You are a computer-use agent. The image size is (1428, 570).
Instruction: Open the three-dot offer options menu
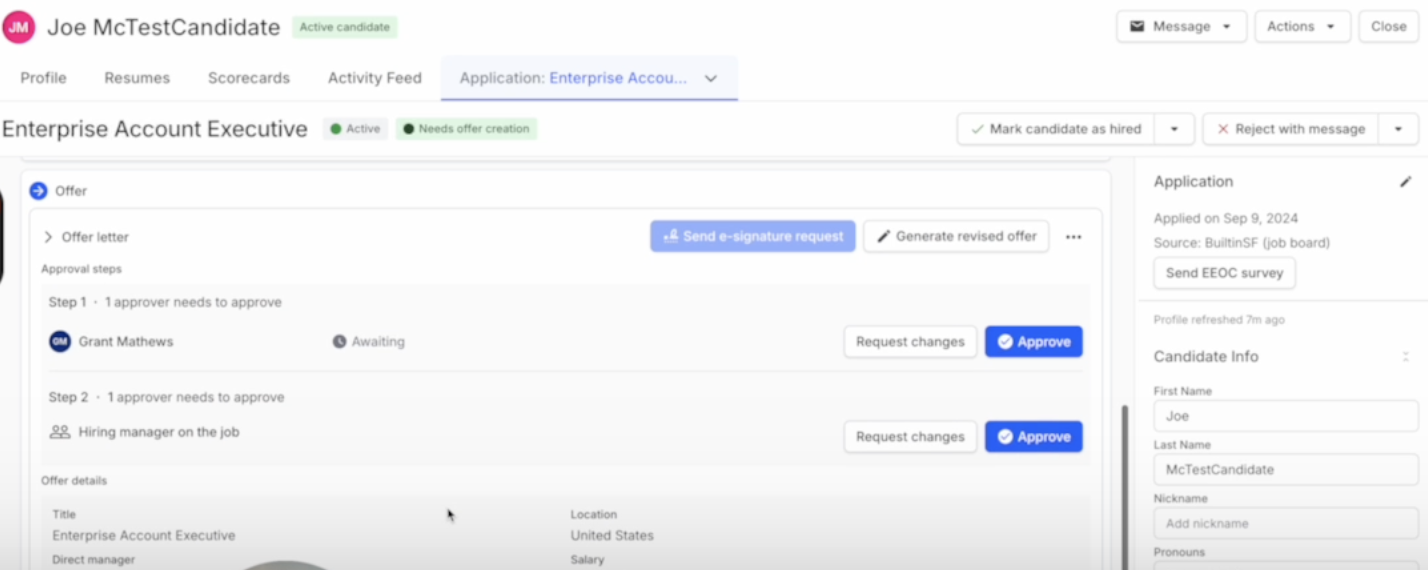1073,237
